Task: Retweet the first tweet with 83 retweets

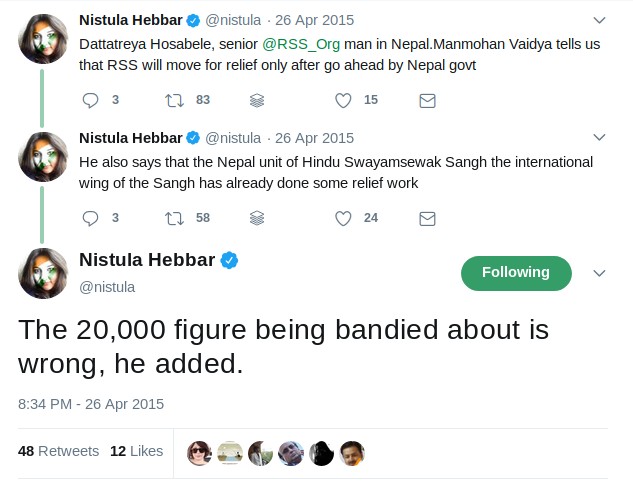Action: 174,100
